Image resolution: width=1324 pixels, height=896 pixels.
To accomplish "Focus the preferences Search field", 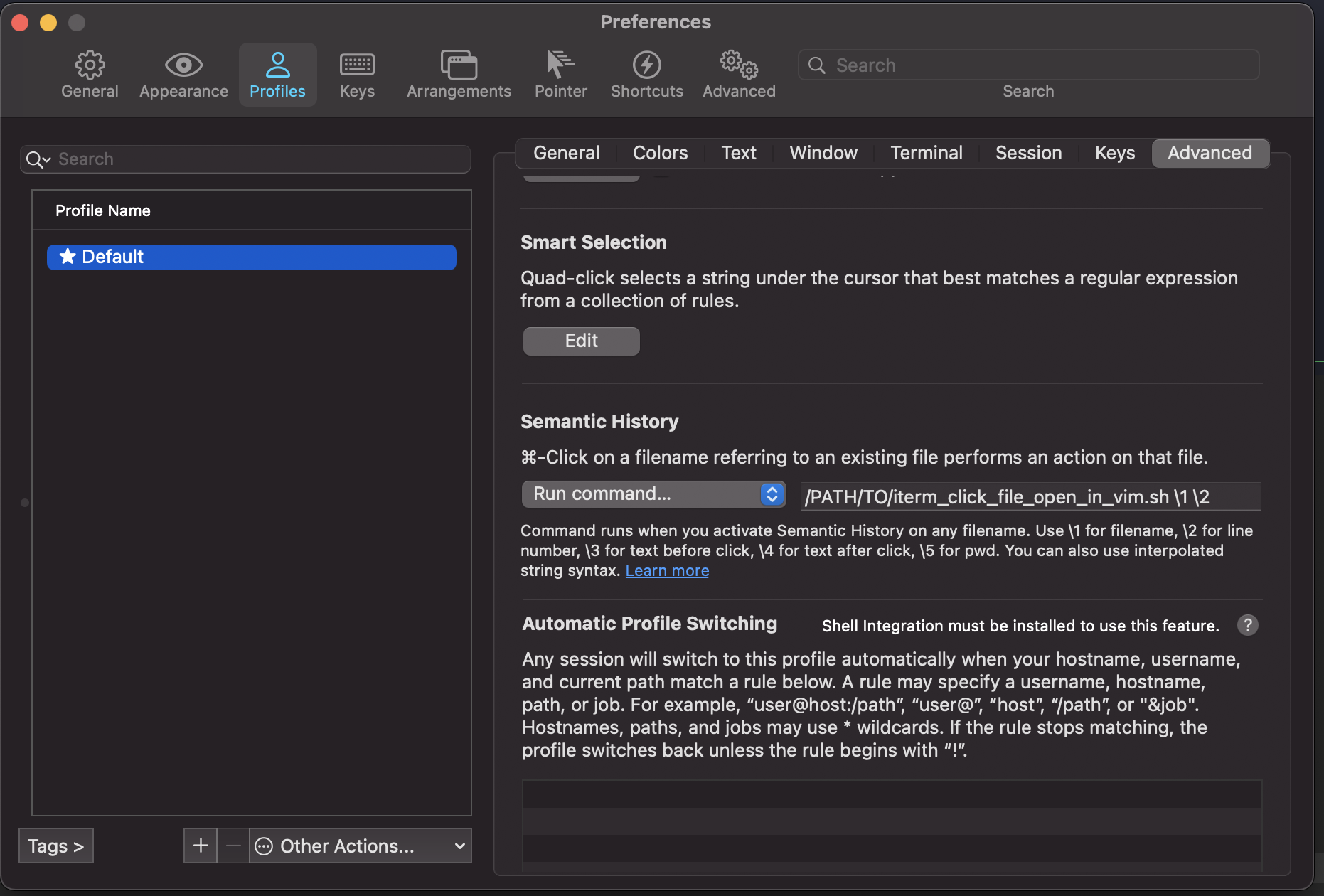I will (1028, 65).
